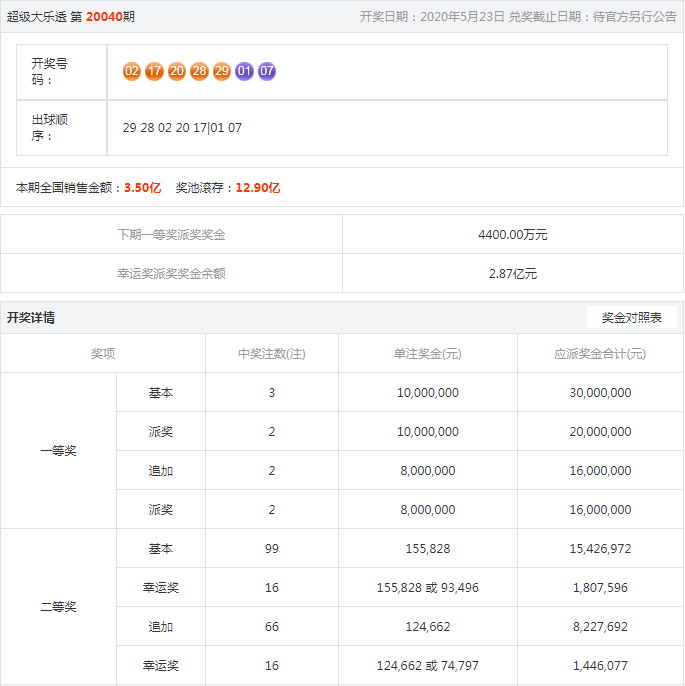The image size is (685, 686).
Task: Click the orange ball numbered 20
Action: [x=177, y=71]
